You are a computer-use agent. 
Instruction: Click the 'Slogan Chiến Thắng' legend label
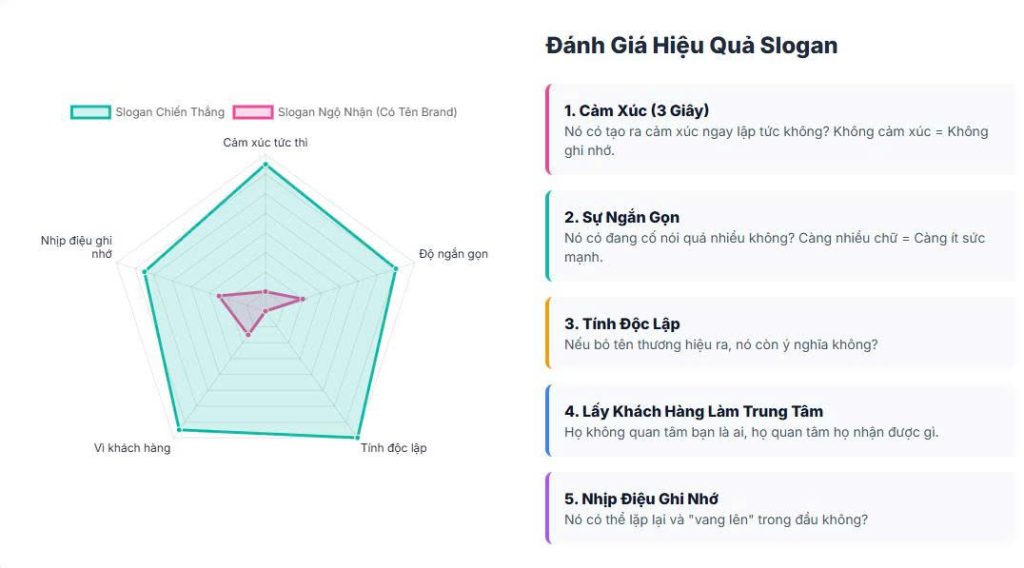click(x=169, y=112)
